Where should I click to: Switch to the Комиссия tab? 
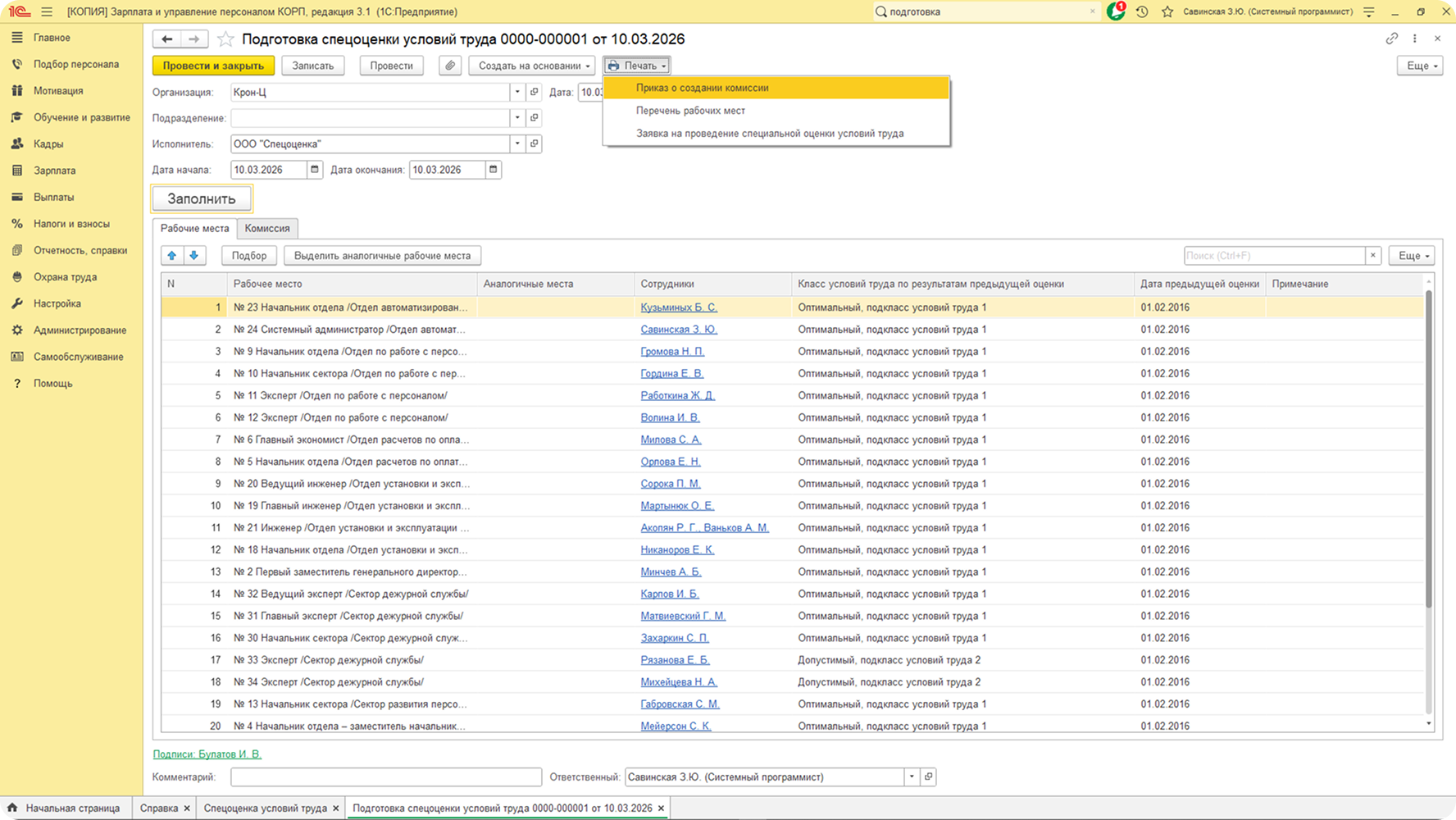267,228
